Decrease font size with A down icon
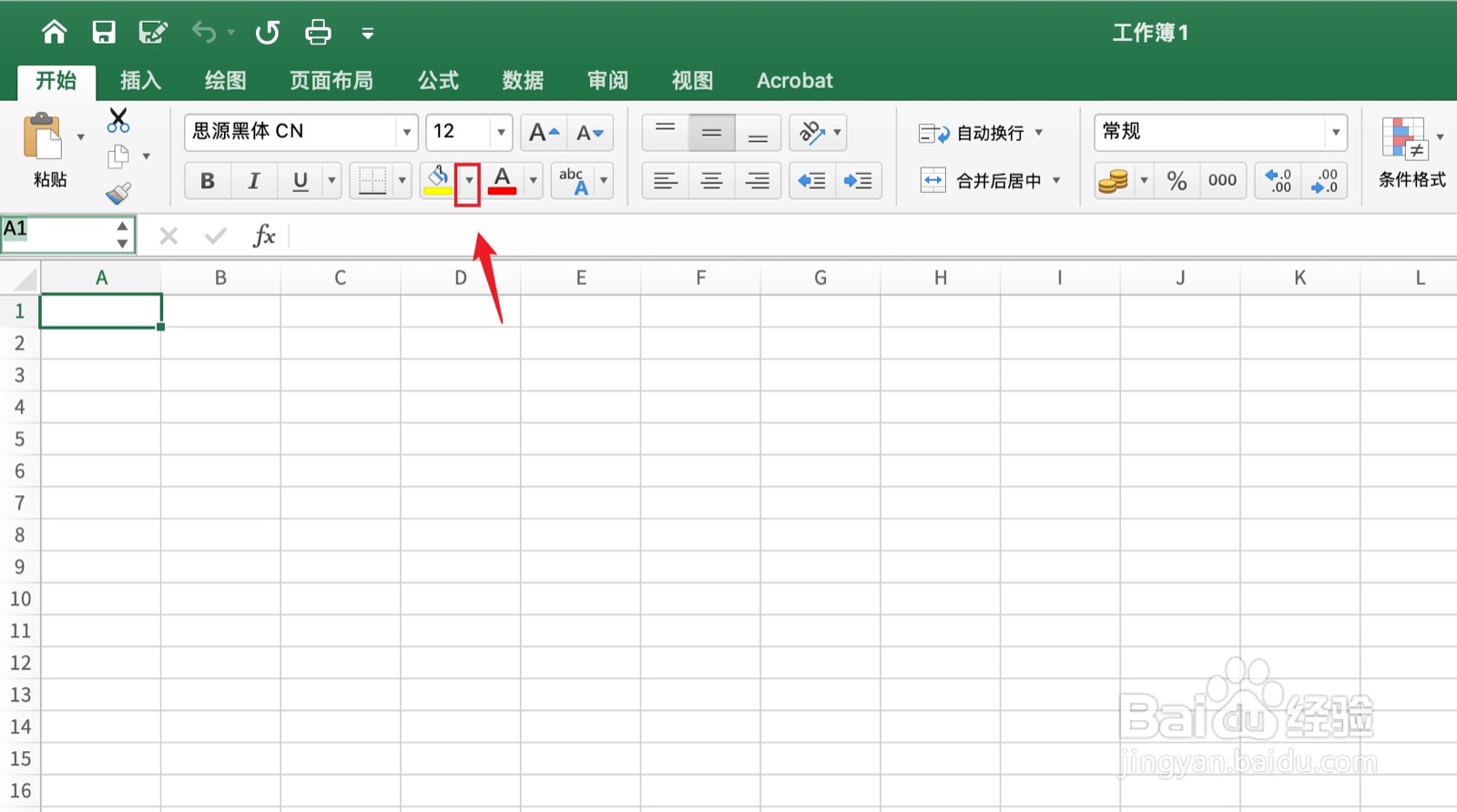The width and height of the screenshot is (1457, 812). 590,133
